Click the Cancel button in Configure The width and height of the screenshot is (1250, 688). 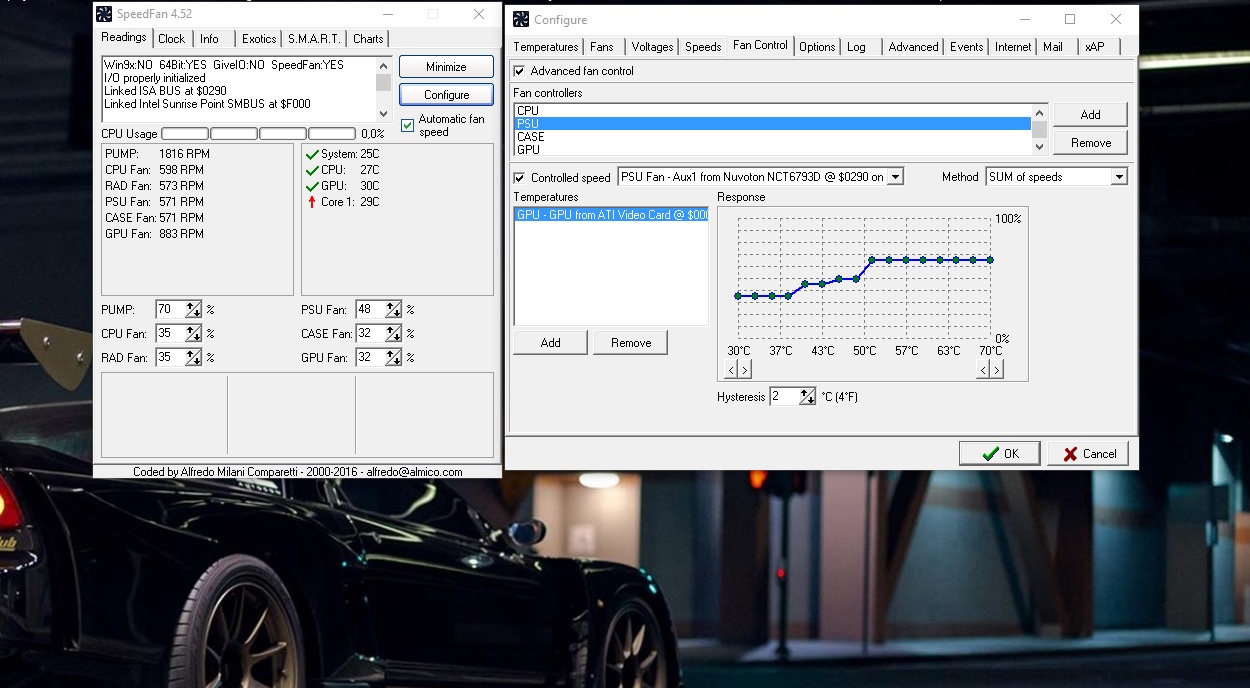pyautogui.click(x=1088, y=454)
